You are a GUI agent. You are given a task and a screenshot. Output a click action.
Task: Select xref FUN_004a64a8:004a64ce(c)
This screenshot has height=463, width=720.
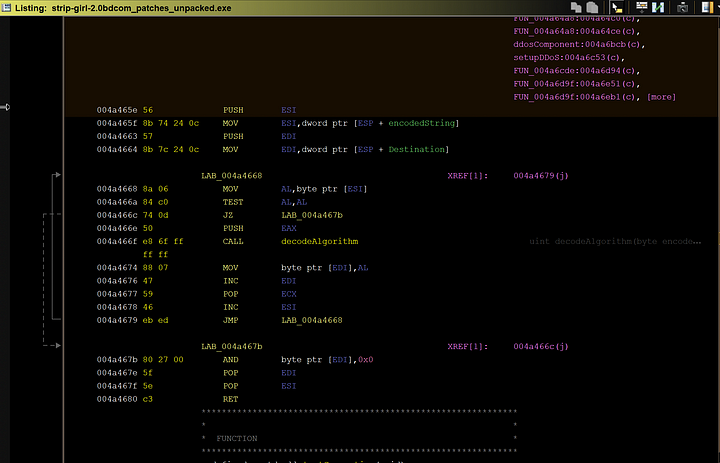576,31
